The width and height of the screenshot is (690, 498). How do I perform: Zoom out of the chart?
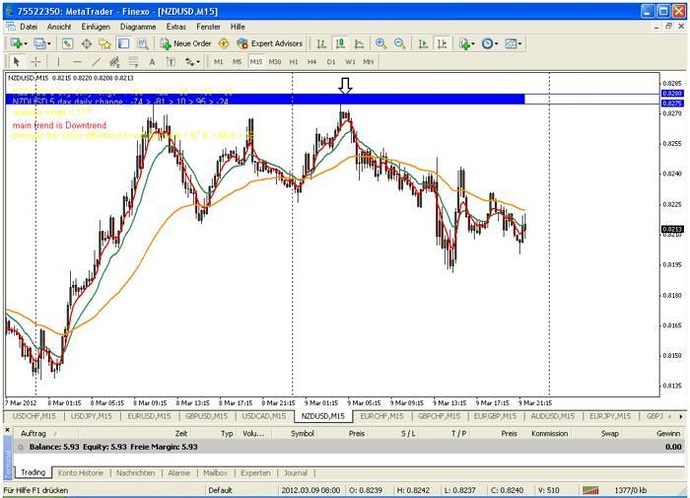click(x=400, y=44)
